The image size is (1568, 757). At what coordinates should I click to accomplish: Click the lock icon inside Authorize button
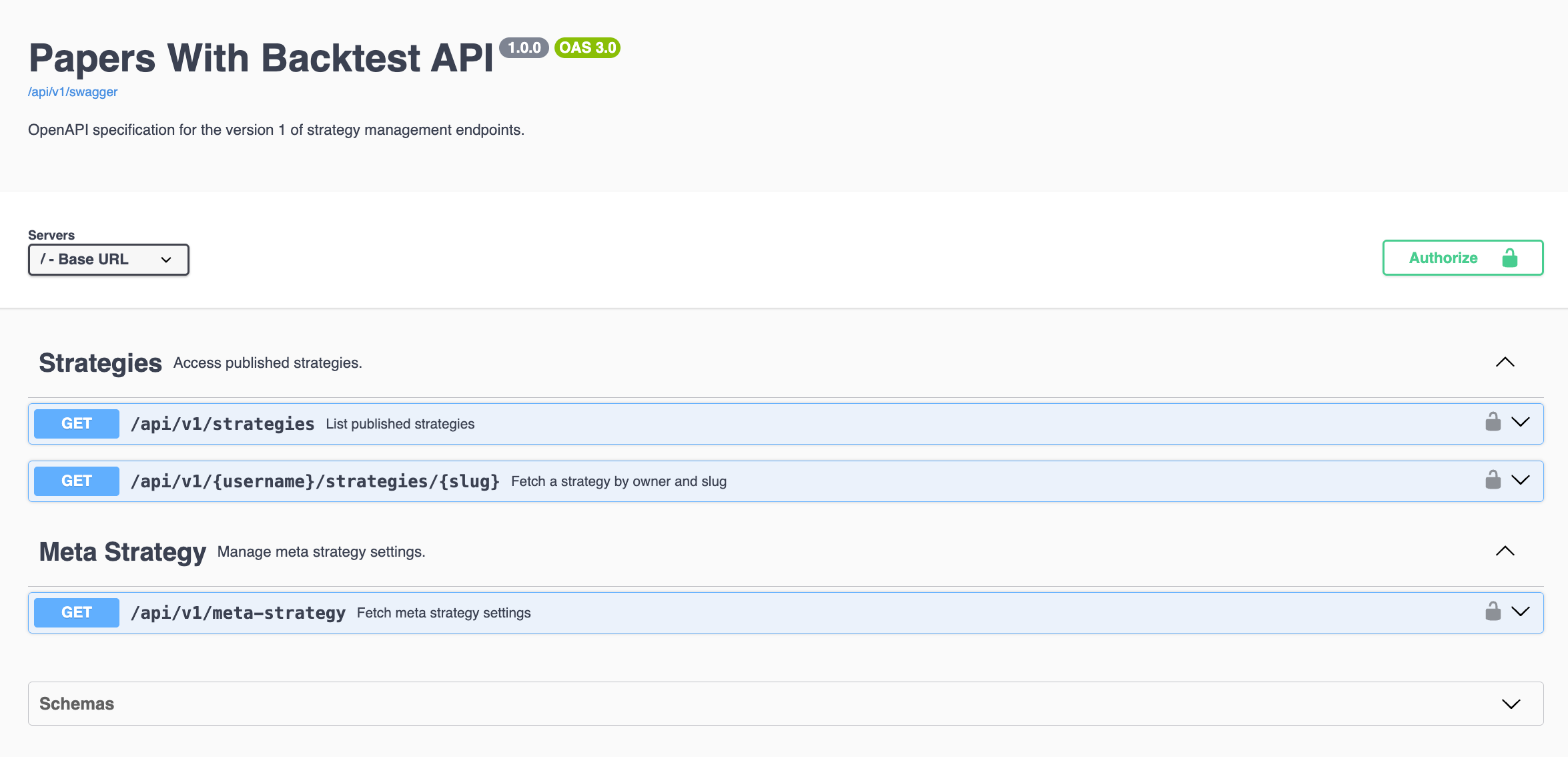(1509, 258)
